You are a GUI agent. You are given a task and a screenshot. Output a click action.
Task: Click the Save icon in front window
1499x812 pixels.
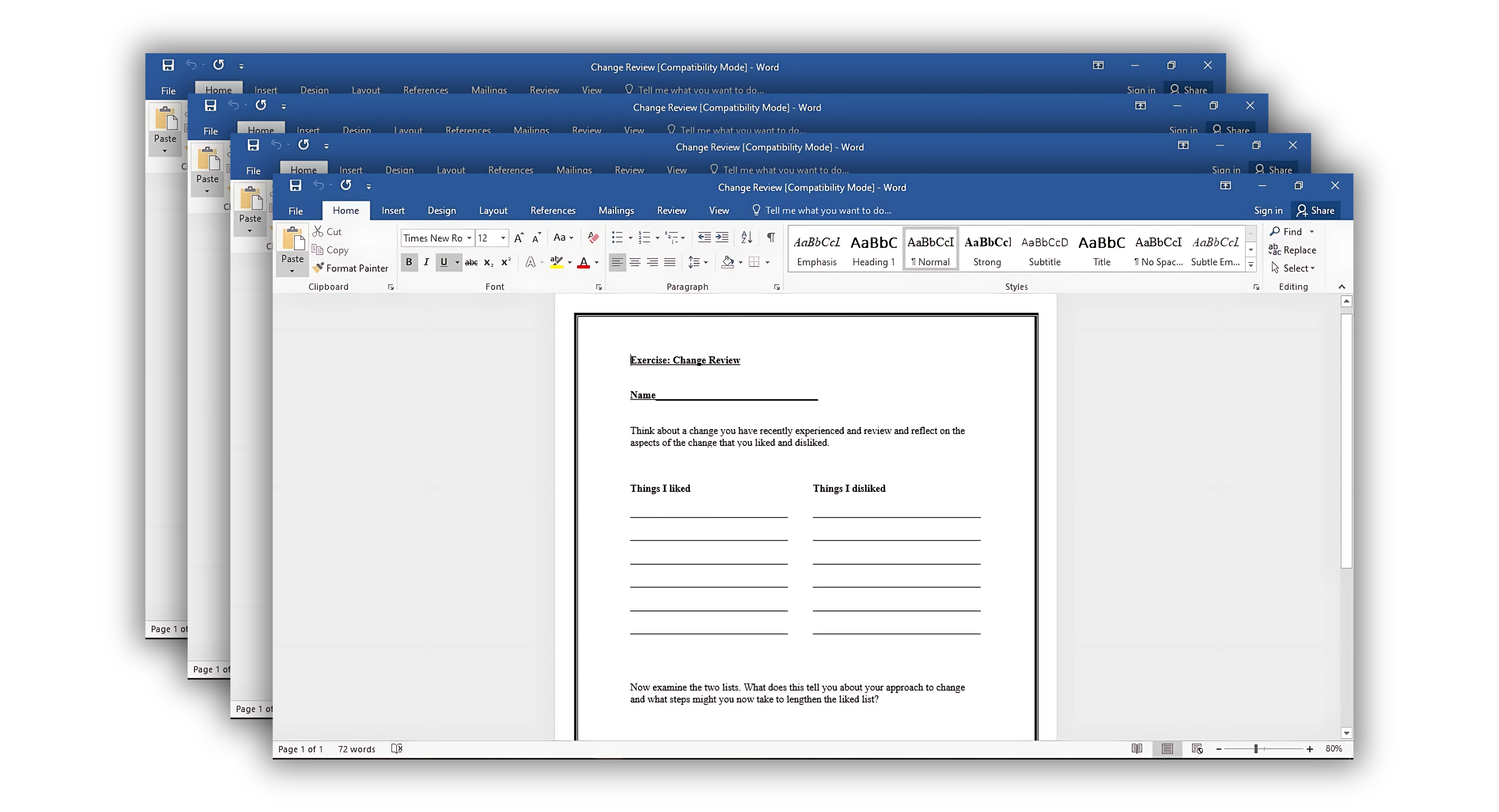click(296, 186)
